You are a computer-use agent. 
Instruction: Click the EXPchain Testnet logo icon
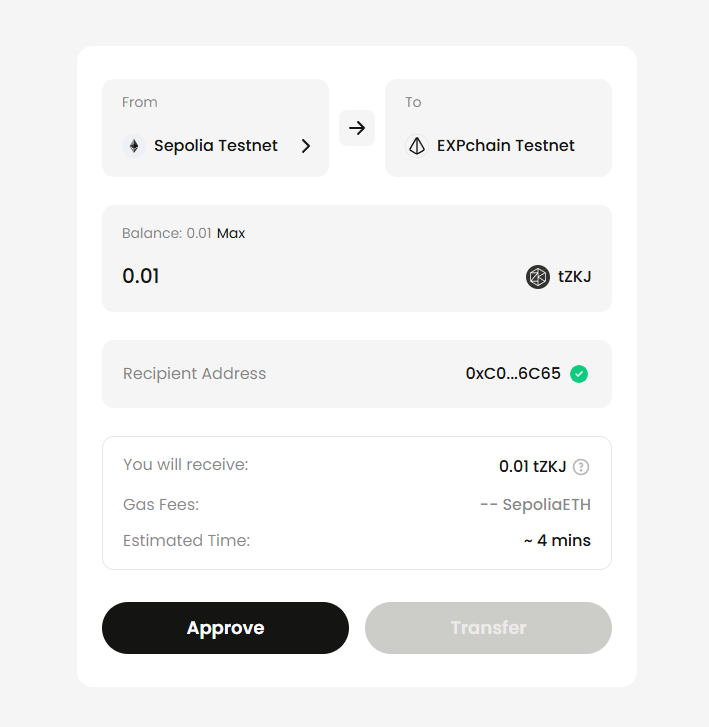click(x=416, y=146)
